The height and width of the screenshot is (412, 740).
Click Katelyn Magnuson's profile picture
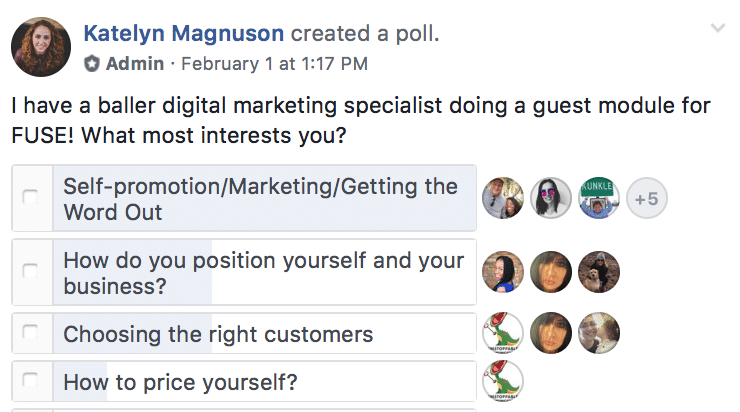click(40, 47)
